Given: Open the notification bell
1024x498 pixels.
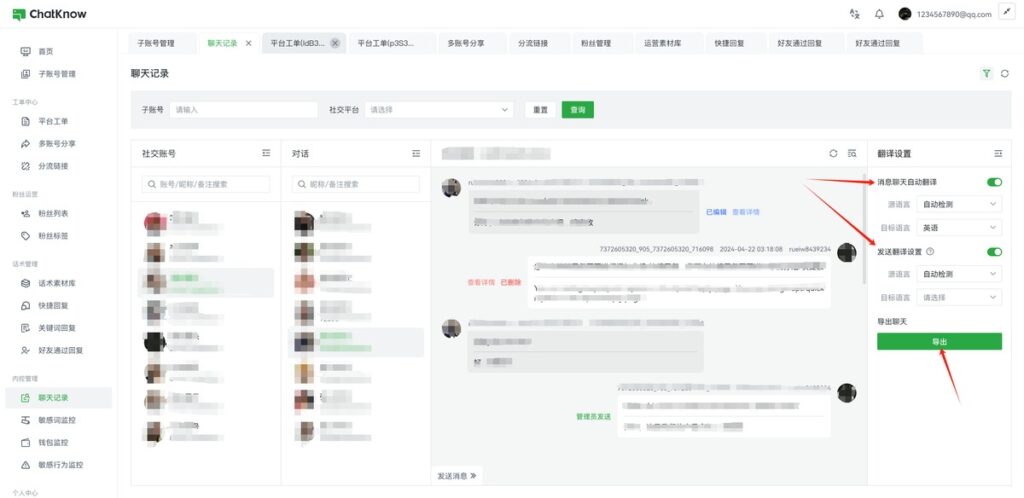Looking at the screenshot, I should (x=879, y=14).
